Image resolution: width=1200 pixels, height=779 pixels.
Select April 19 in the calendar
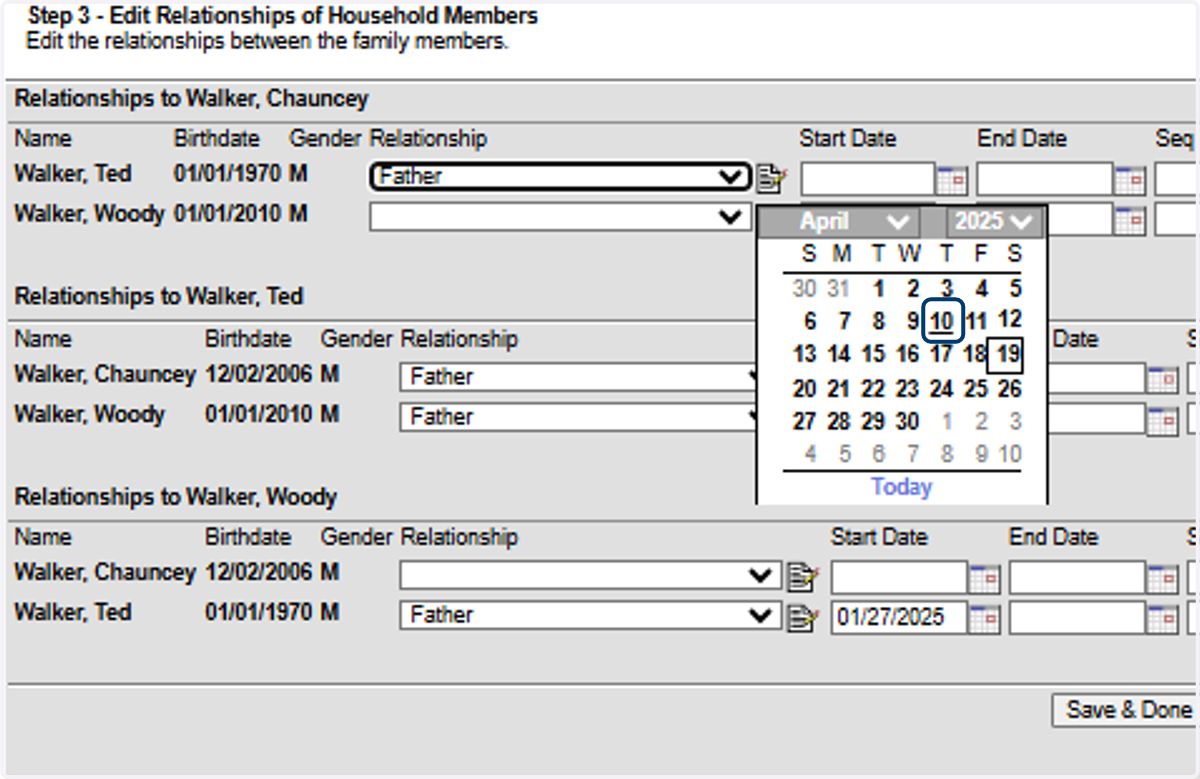[1007, 354]
